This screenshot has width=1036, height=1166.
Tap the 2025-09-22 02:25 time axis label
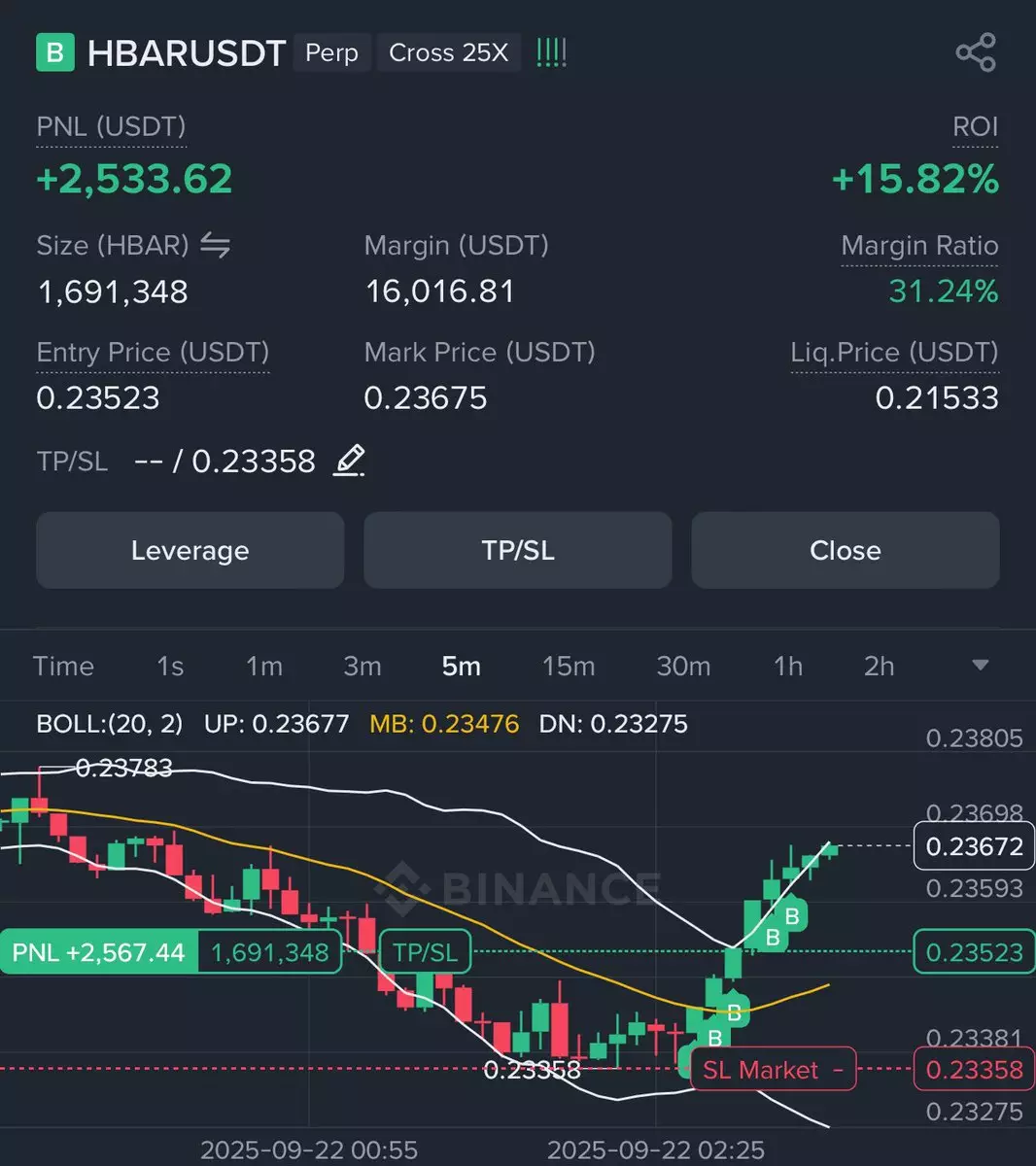click(656, 1150)
